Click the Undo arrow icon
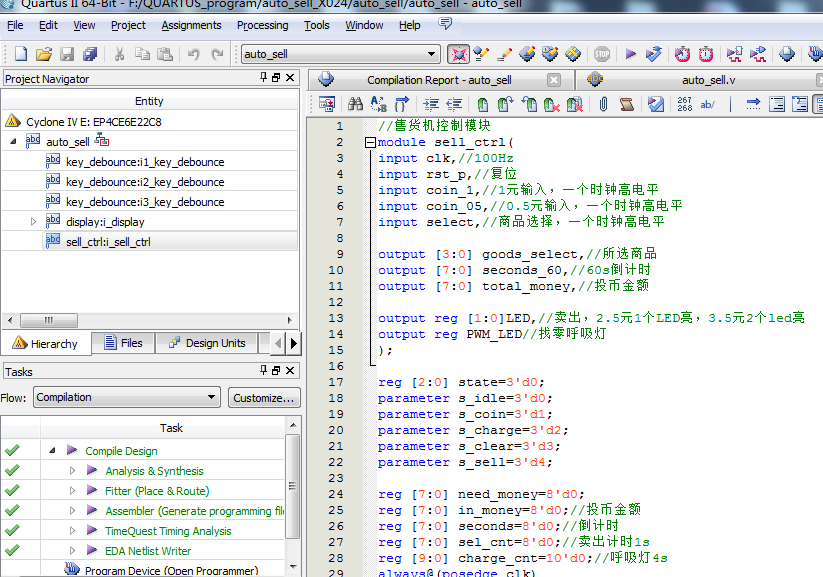Screen dimensions: 823x577 pyautogui.click(x=194, y=54)
